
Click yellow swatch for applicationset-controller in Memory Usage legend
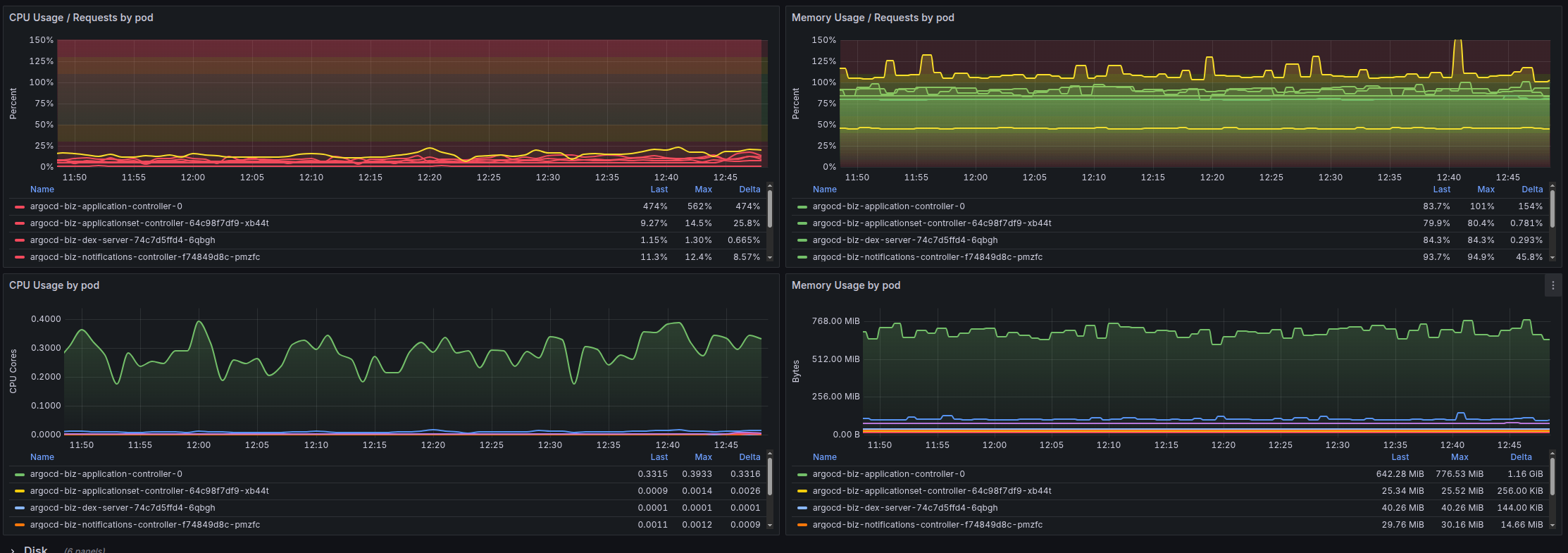(802, 492)
